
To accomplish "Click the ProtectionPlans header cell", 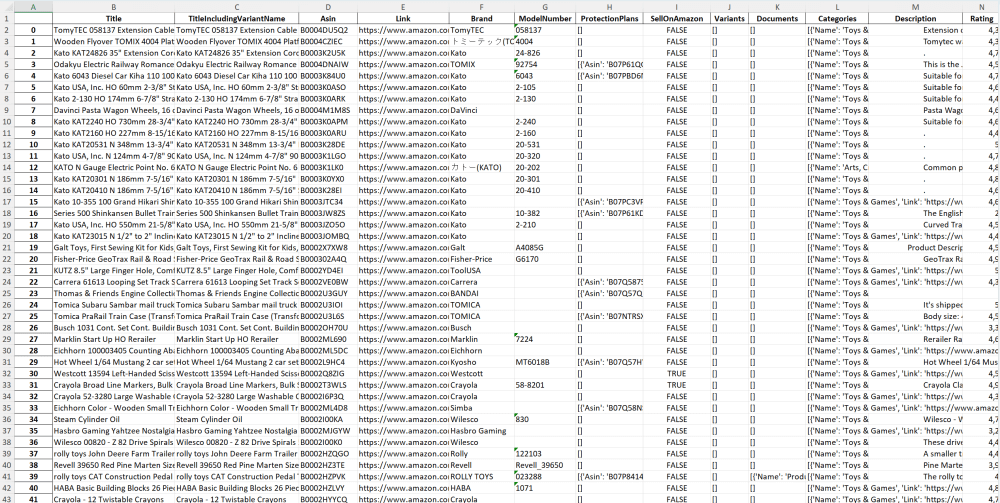I will tap(610, 18).
